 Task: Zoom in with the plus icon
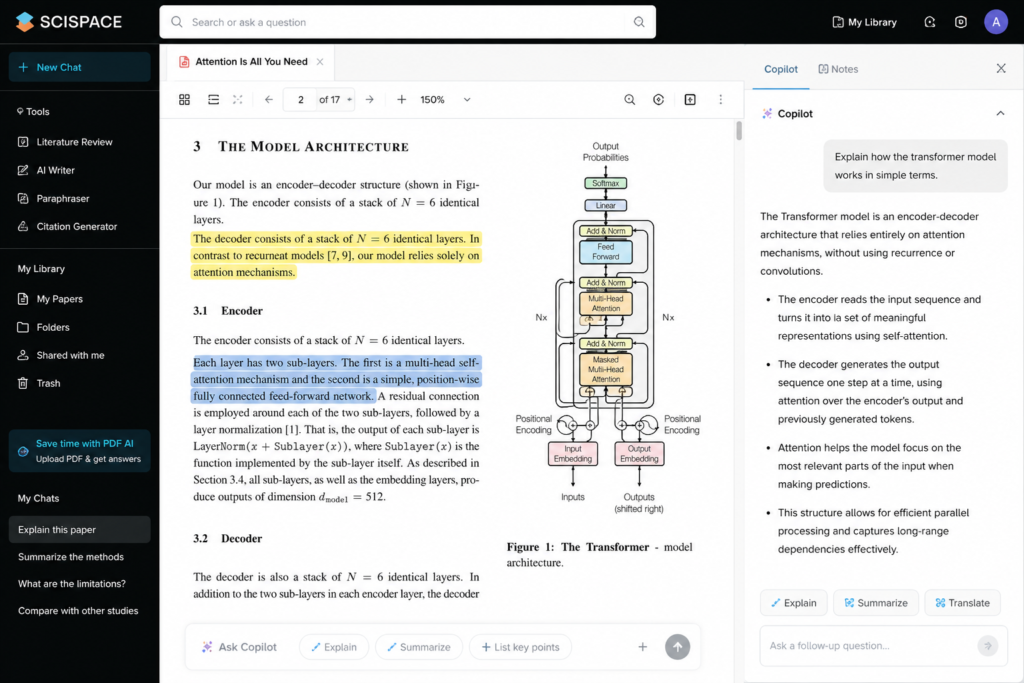pyautogui.click(x=402, y=99)
